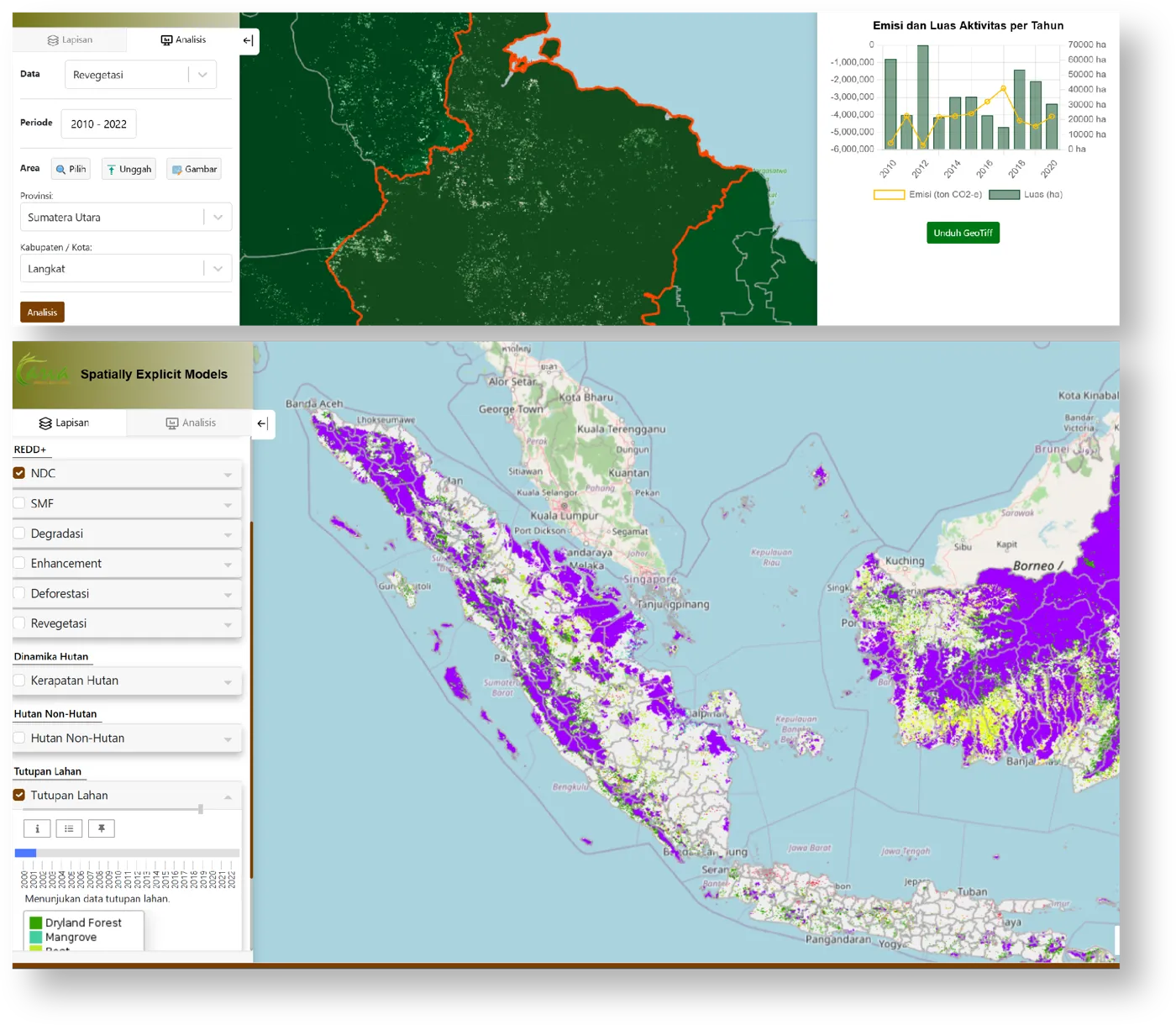Click the Periode field 2010 - 2022

pyautogui.click(x=98, y=124)
